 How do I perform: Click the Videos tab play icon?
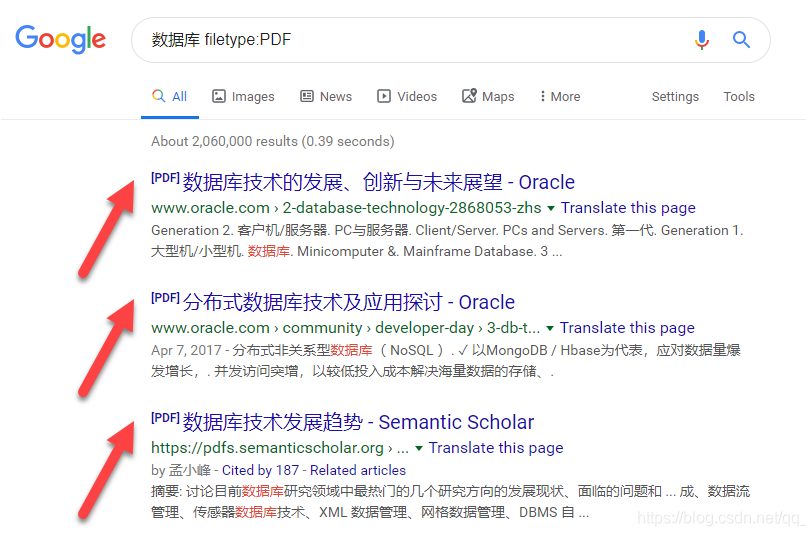coord(383,96)
